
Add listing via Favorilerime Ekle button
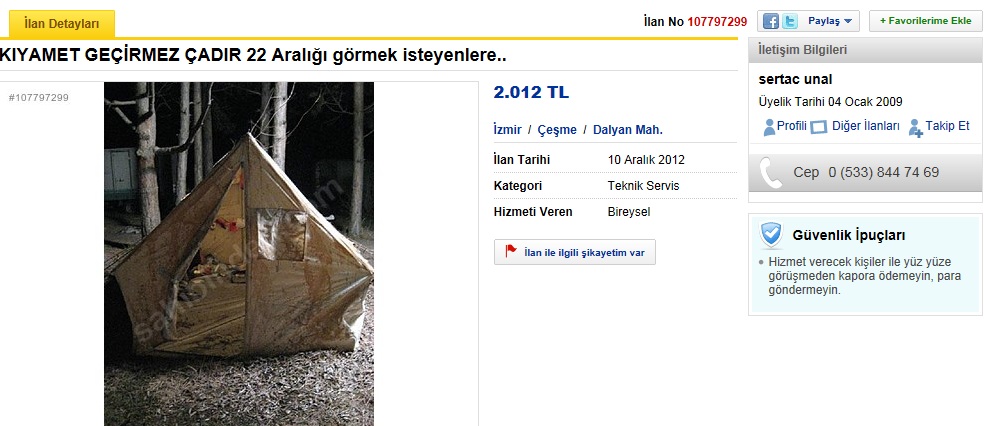[925, 21]
